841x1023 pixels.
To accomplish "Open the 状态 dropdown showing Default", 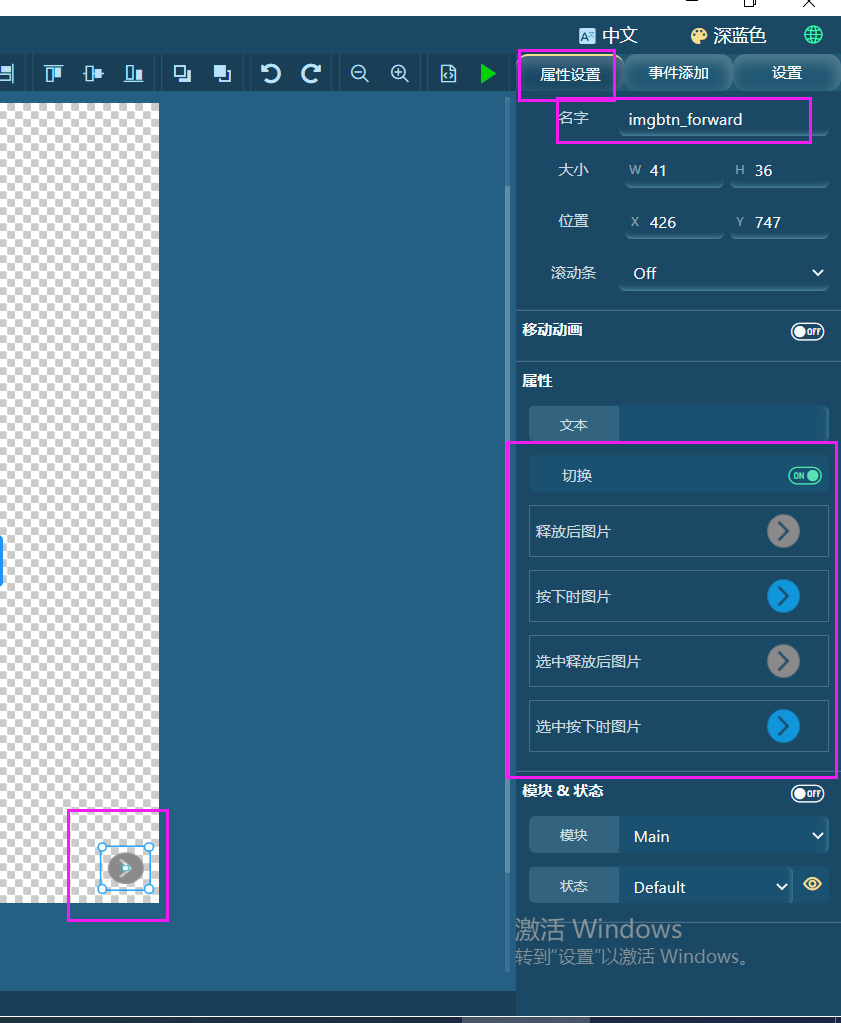I will tap(706, 887).
